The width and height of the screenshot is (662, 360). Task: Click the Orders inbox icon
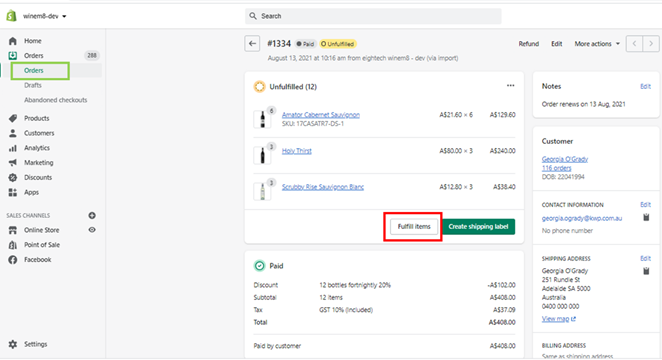point(13,55)
